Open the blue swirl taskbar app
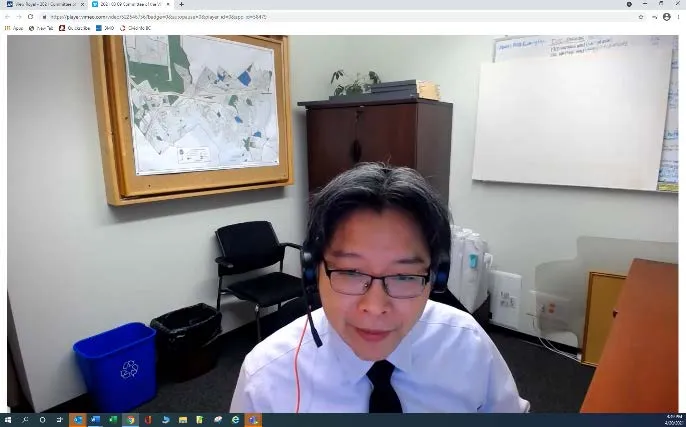This screenshot has height=427, width=686. pos(165,420)
